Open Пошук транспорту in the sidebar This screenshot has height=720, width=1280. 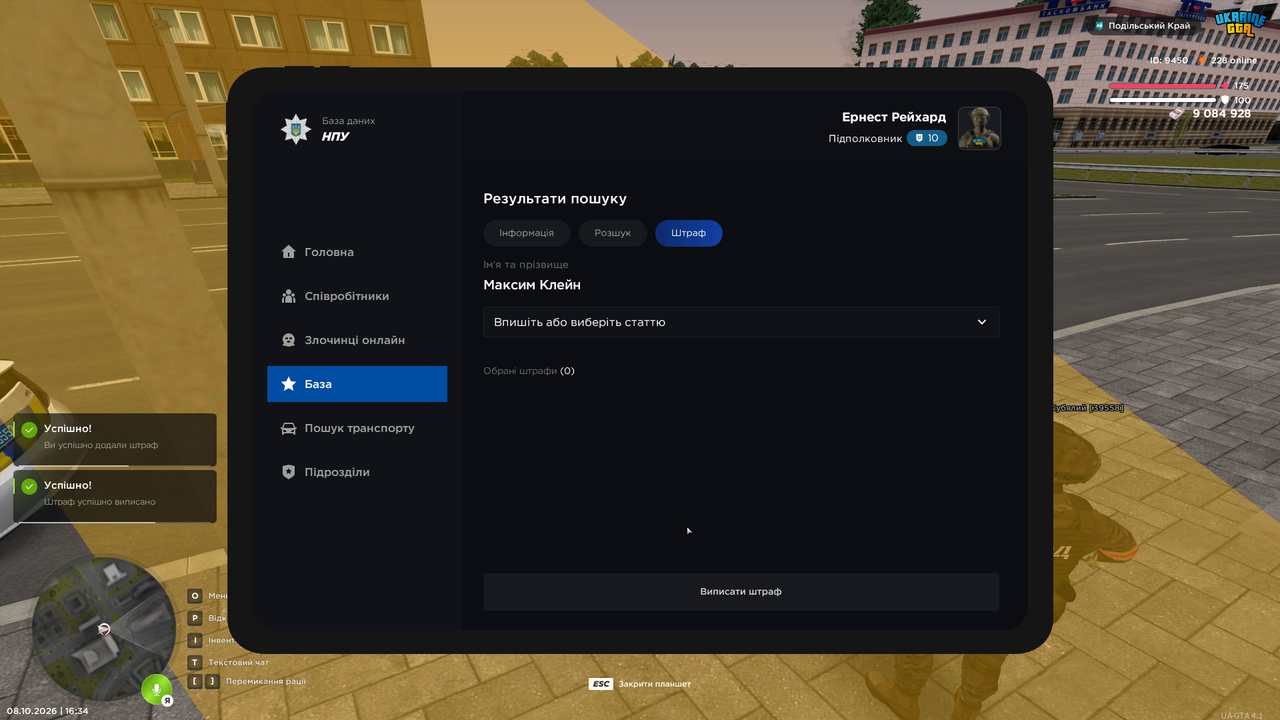point(357,428)
